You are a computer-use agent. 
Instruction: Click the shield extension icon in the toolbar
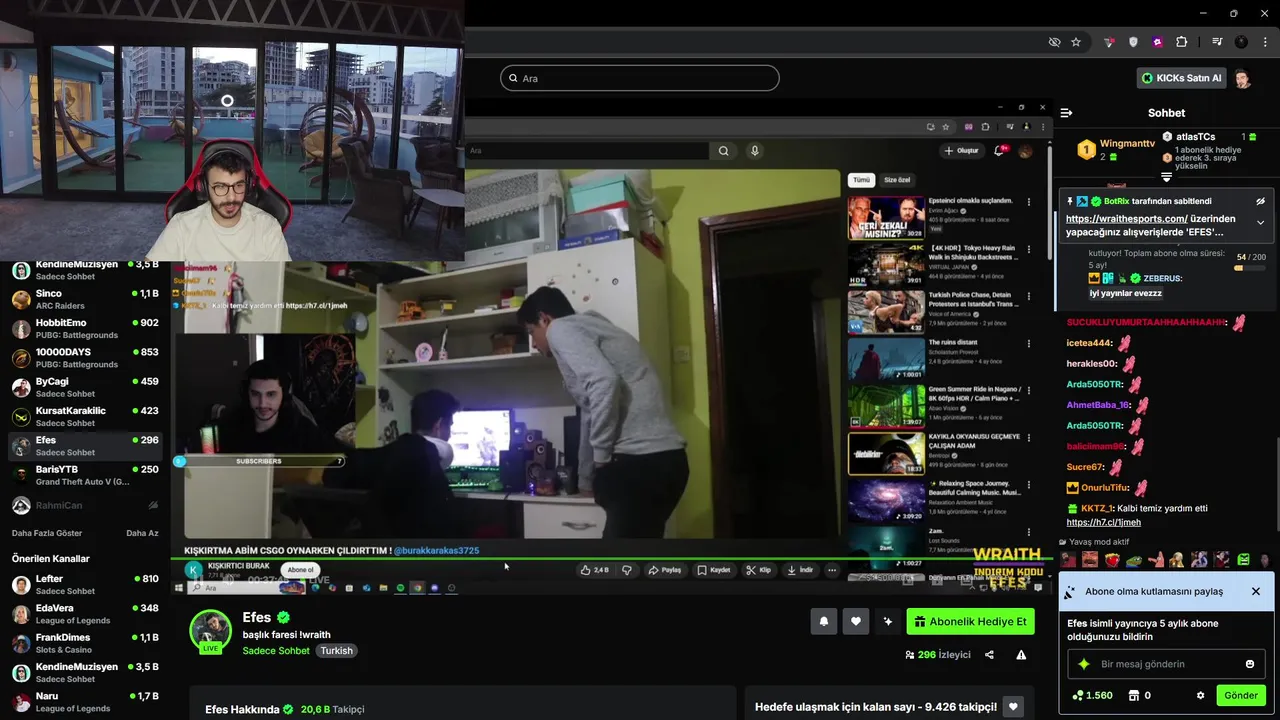tap(1133, 42)
